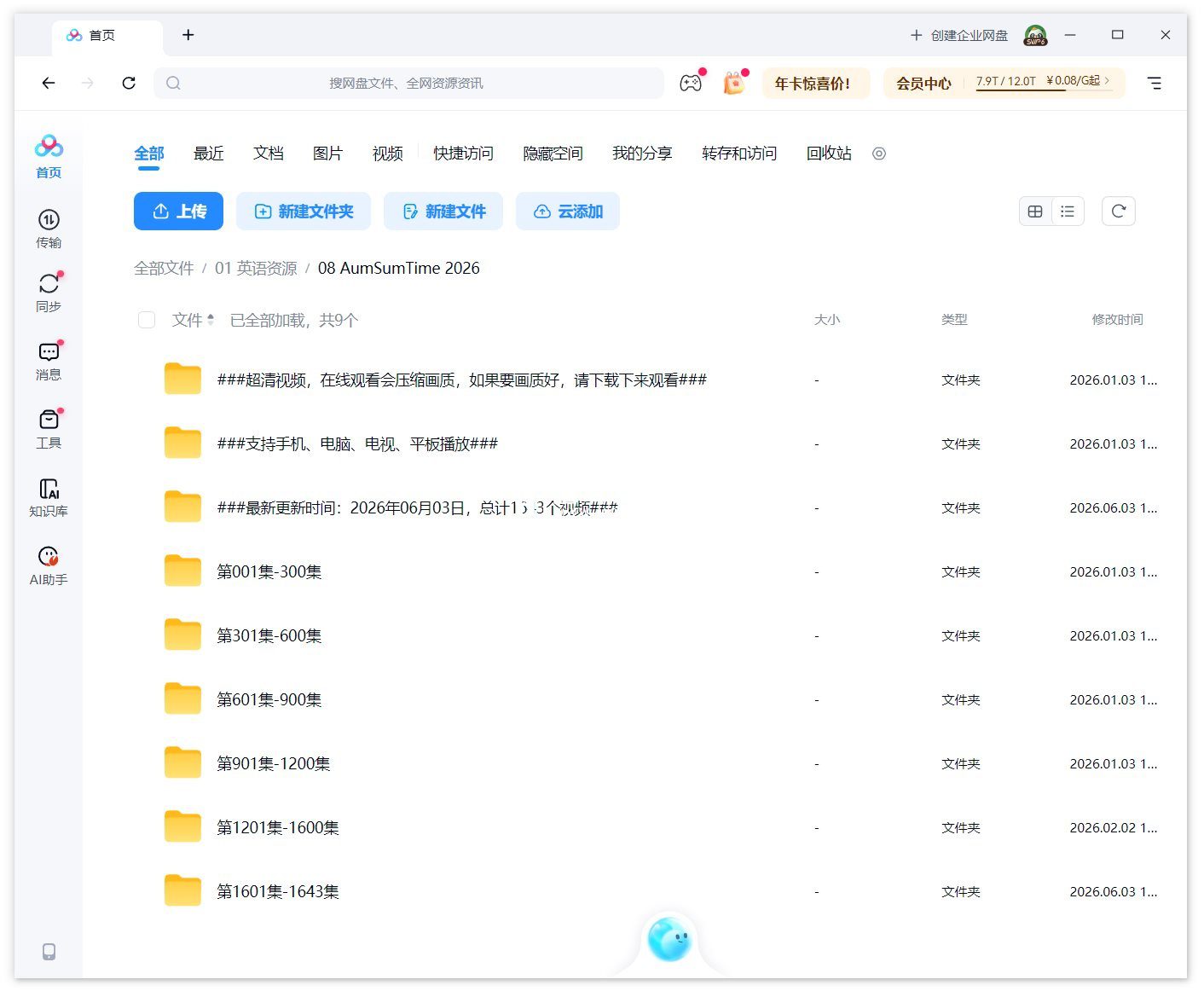Open a new tab with the plus icon
Screen dimensions: 1204x997
pyautogui.click(x=188, y=35)
